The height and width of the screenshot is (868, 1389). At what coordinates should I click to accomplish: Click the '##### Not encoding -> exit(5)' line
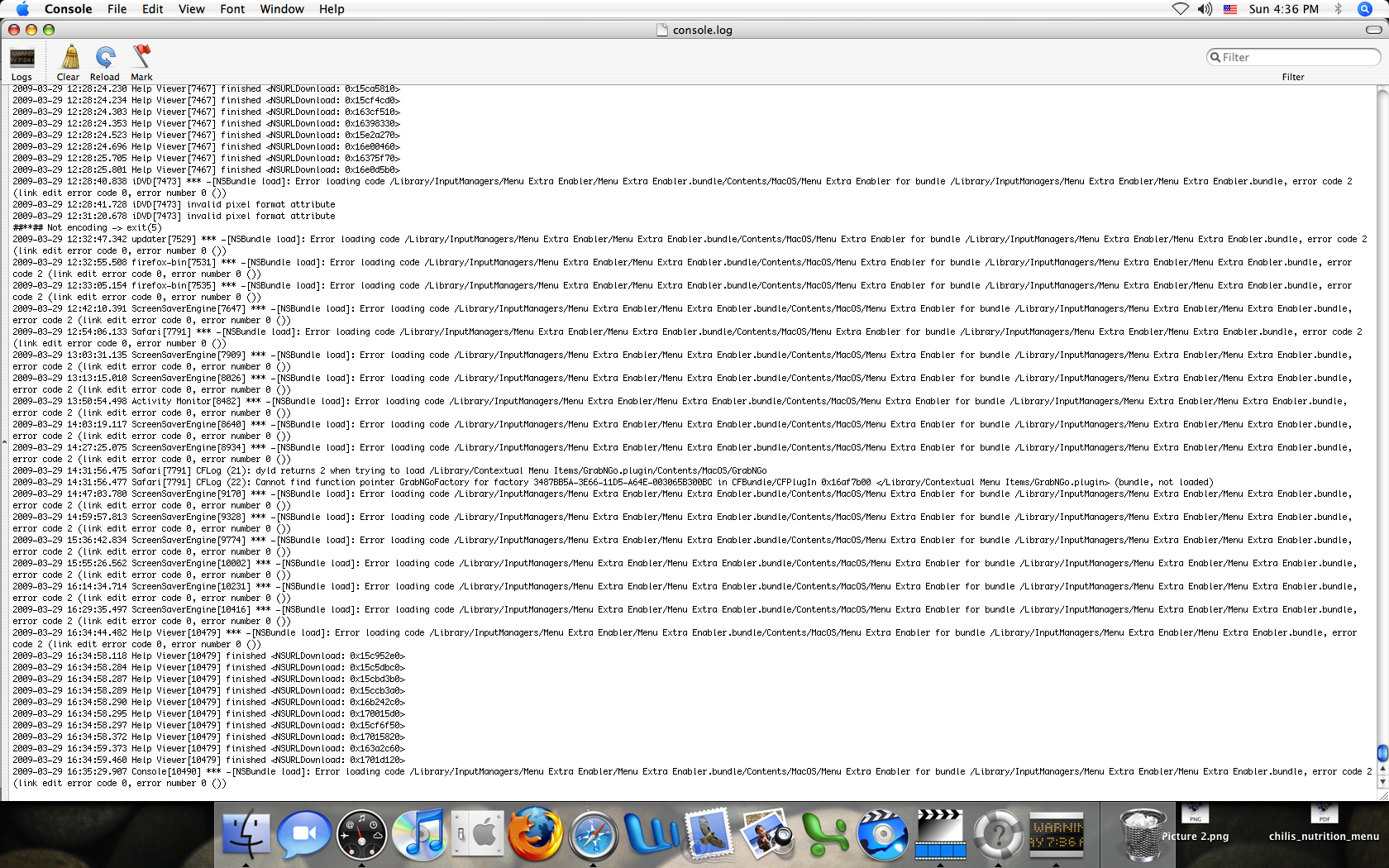tap(88, 227)
